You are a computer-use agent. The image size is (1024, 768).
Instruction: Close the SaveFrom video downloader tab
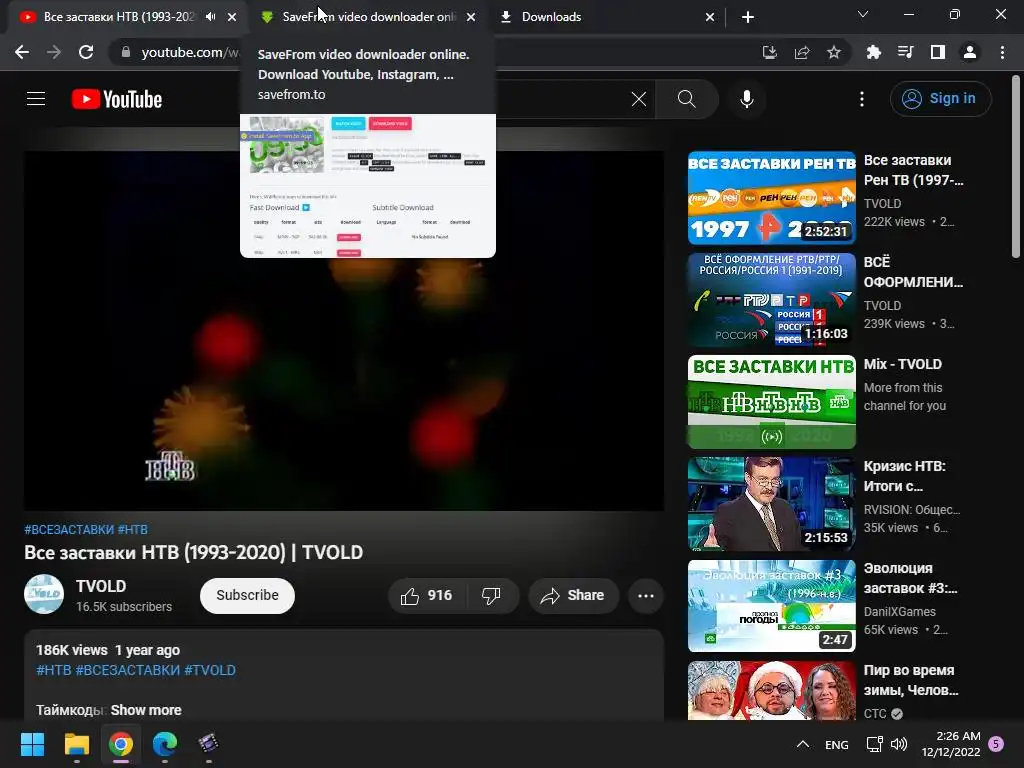pyautogui.click(x=471, y=17)
